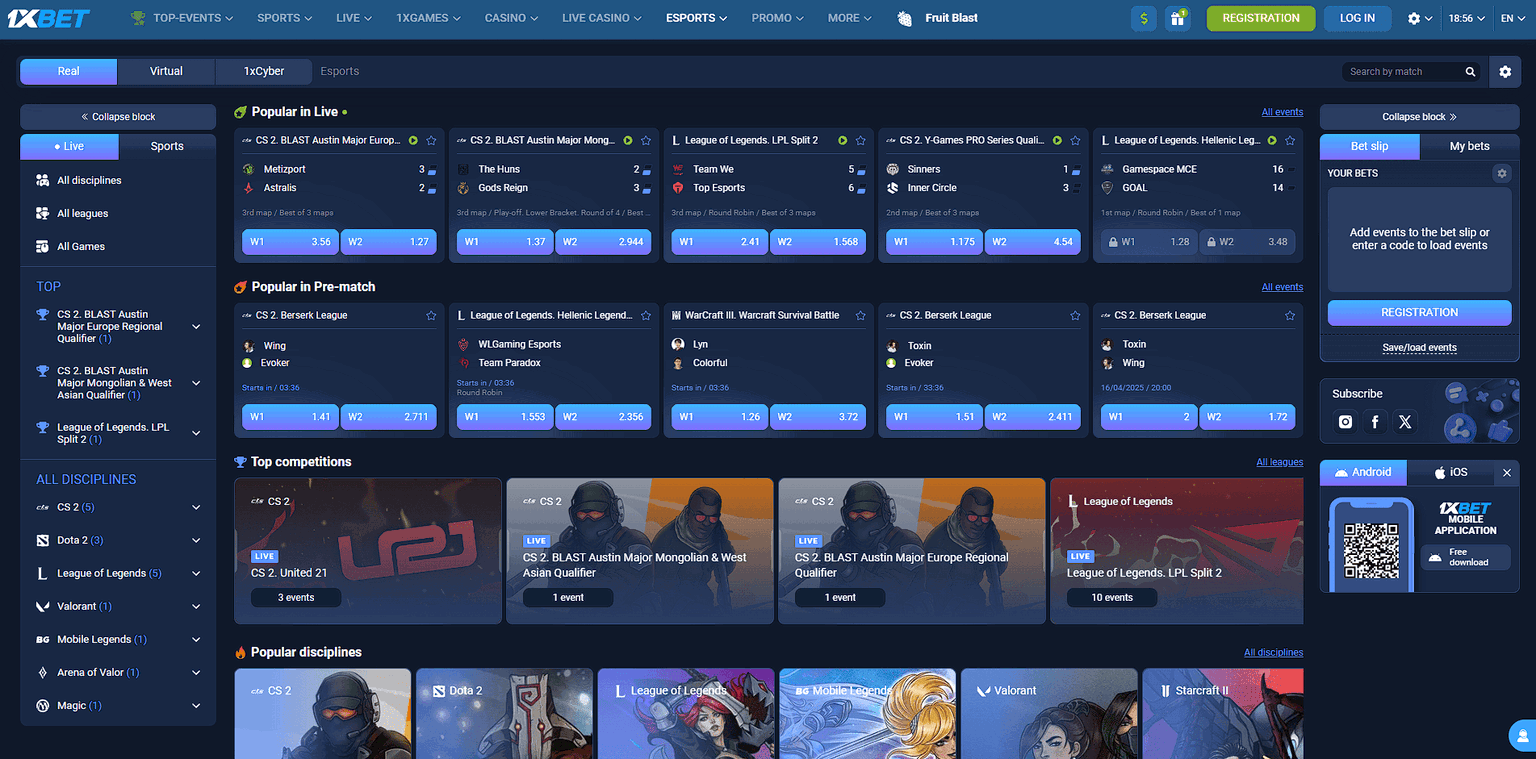Open the Facebook subscribe icon

[x=1375, y=422]
